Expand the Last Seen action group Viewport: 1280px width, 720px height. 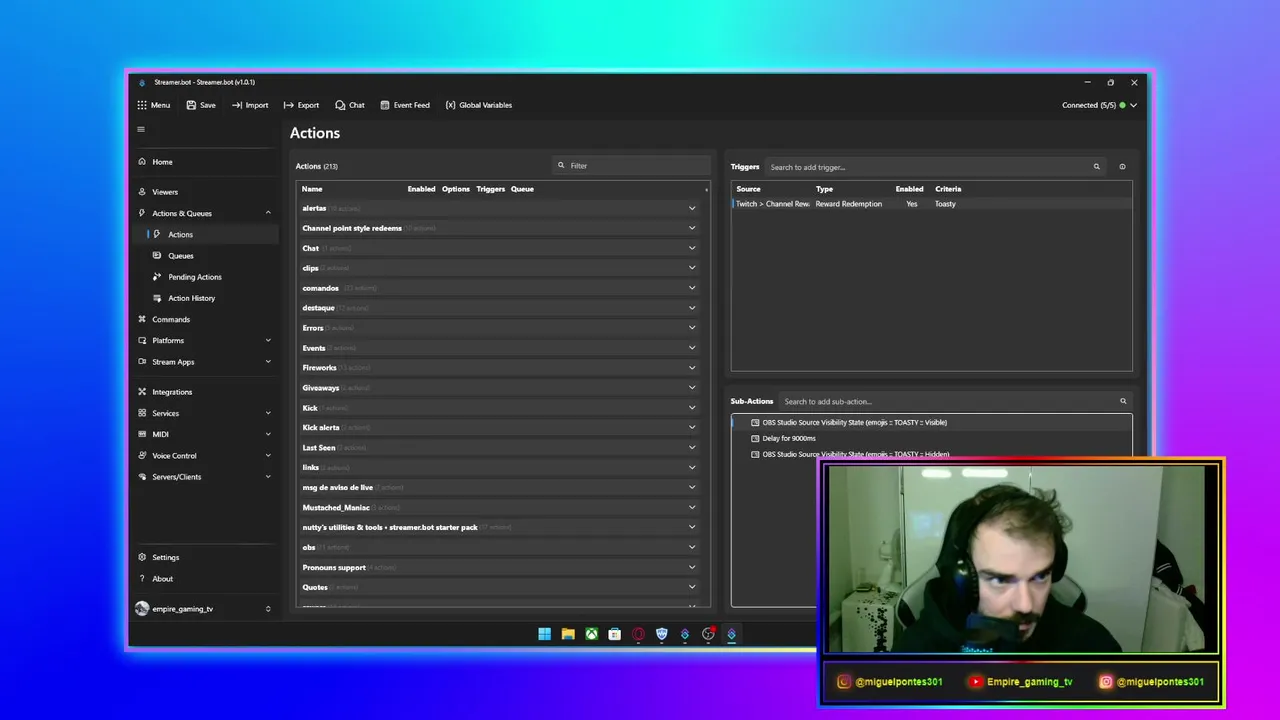coord(692,448)
